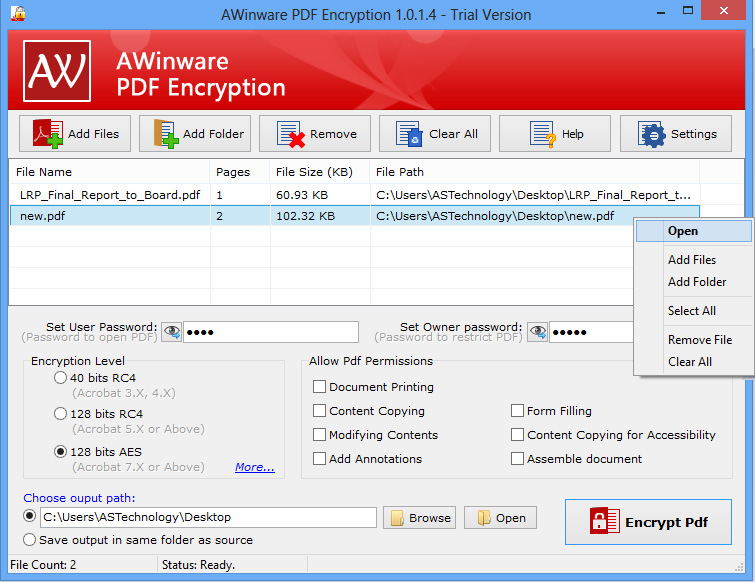This screenshot has height=582, width=755.
Task: Choose Open in the context menu
Action: (x=693, y=231)
